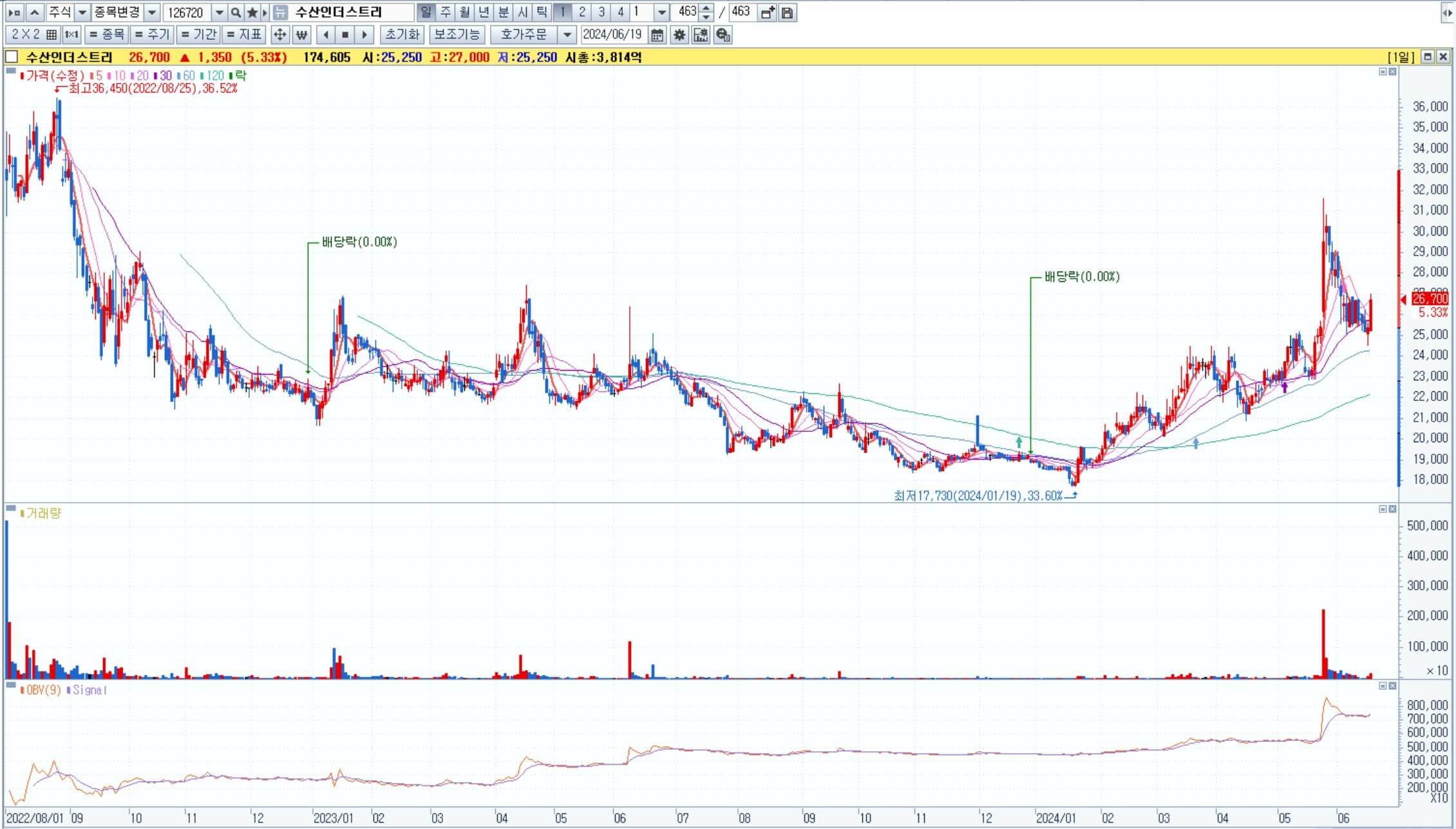Toggle the 지표 sync button

coord(245,35)
